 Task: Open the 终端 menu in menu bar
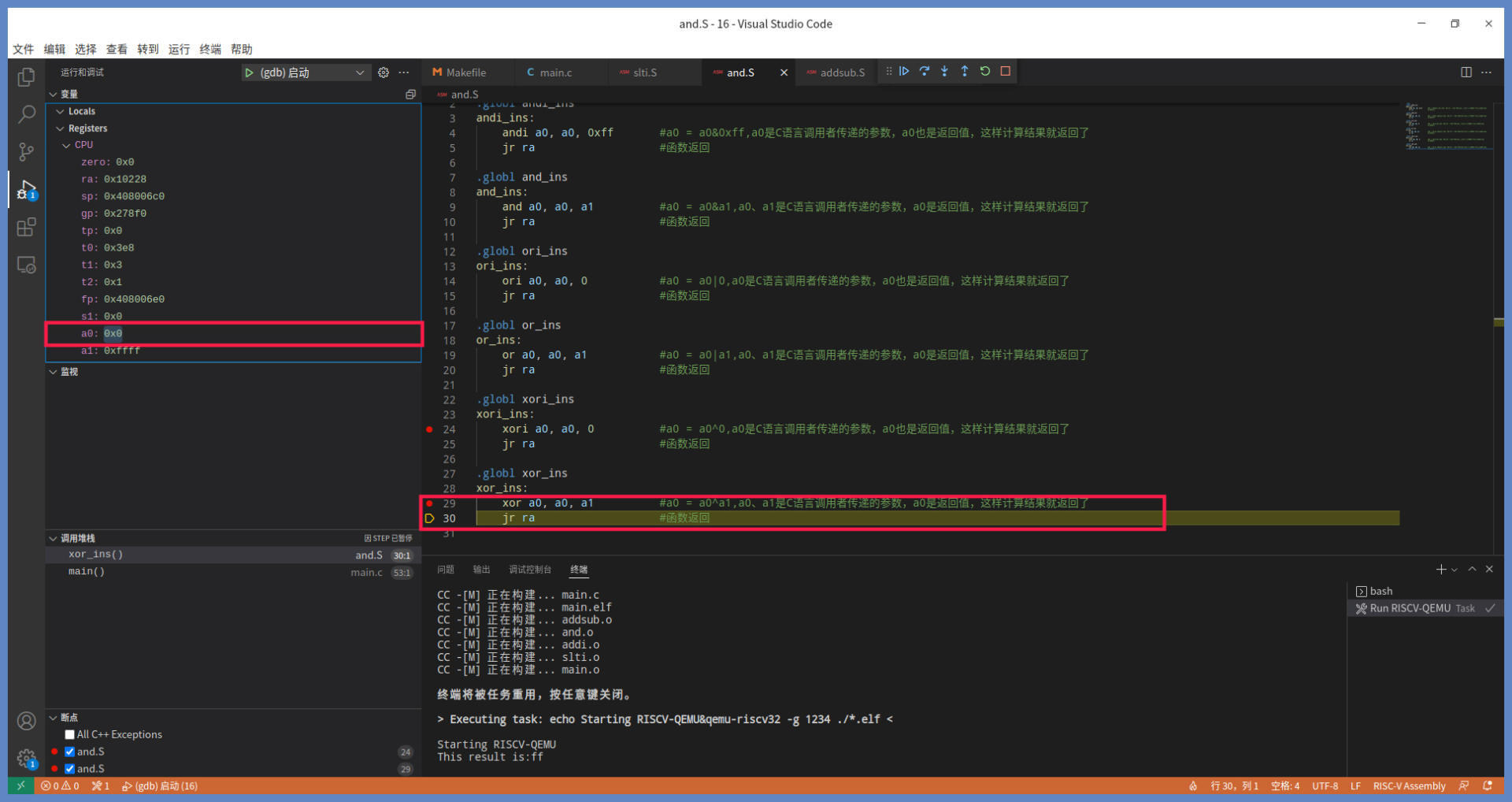tap(210, 49)
